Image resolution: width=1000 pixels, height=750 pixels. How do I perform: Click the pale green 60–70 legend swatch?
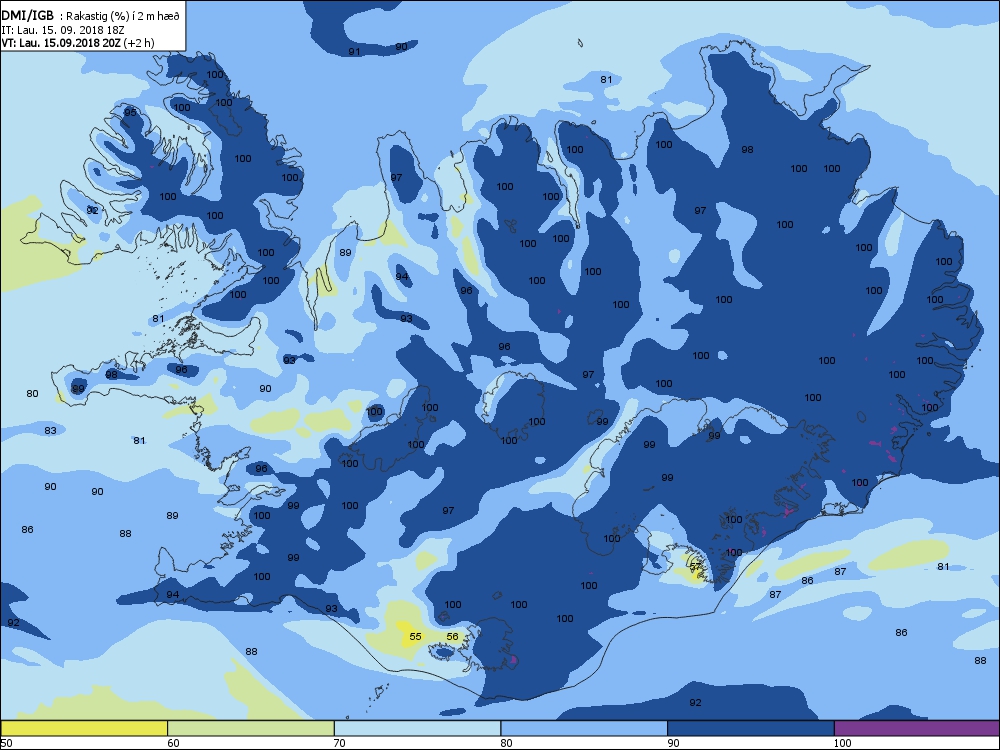pyautogui.click(x=251, y=728)
